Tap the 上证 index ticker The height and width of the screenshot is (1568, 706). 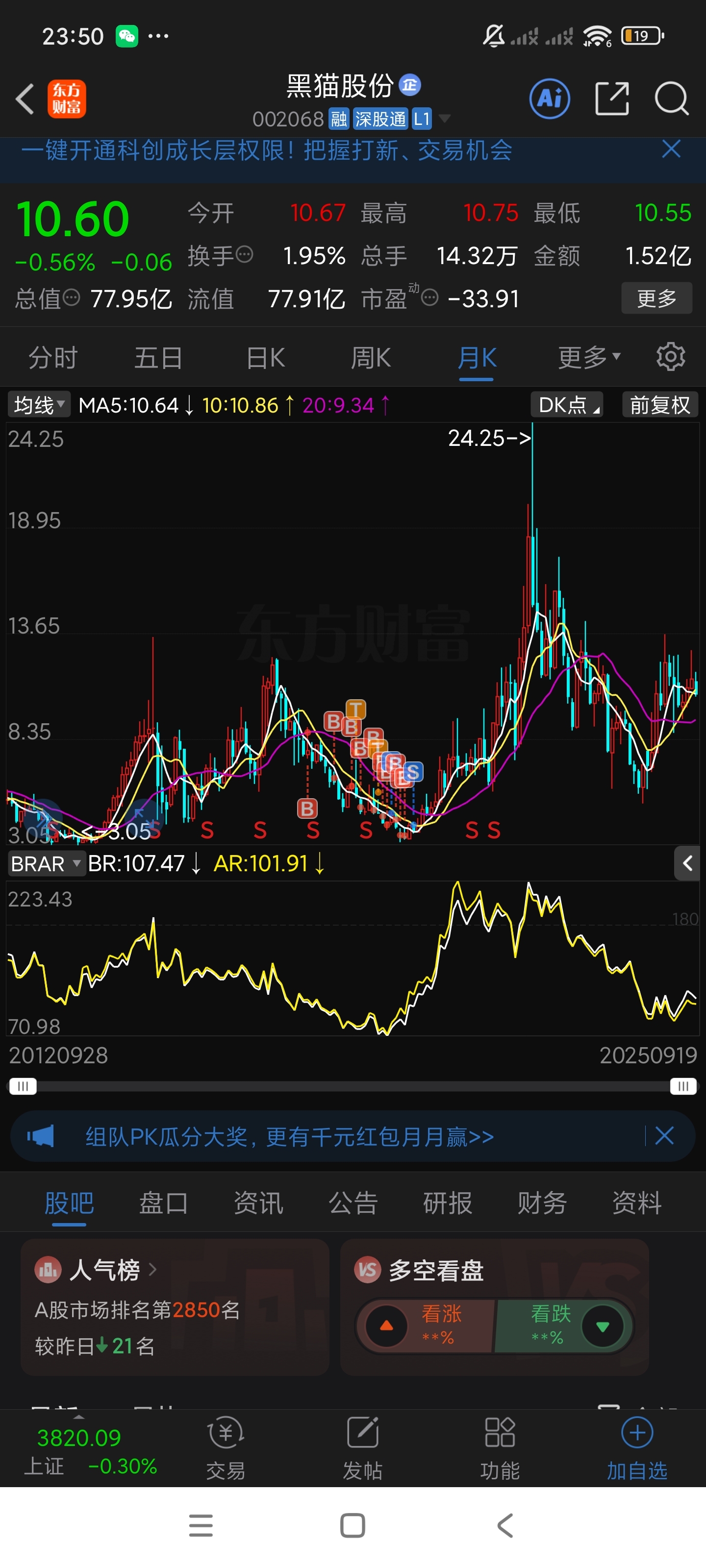(x=90, y=1451)
